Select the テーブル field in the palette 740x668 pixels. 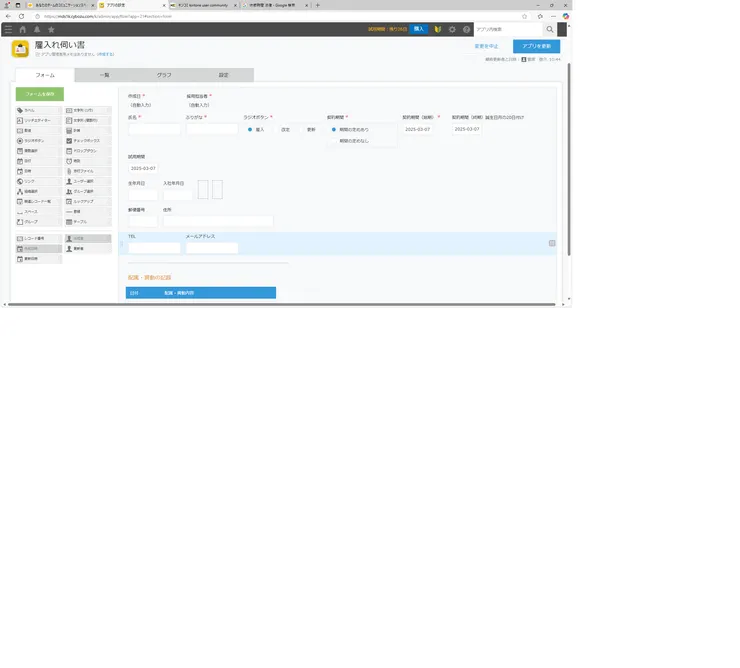tap(87, 221)
